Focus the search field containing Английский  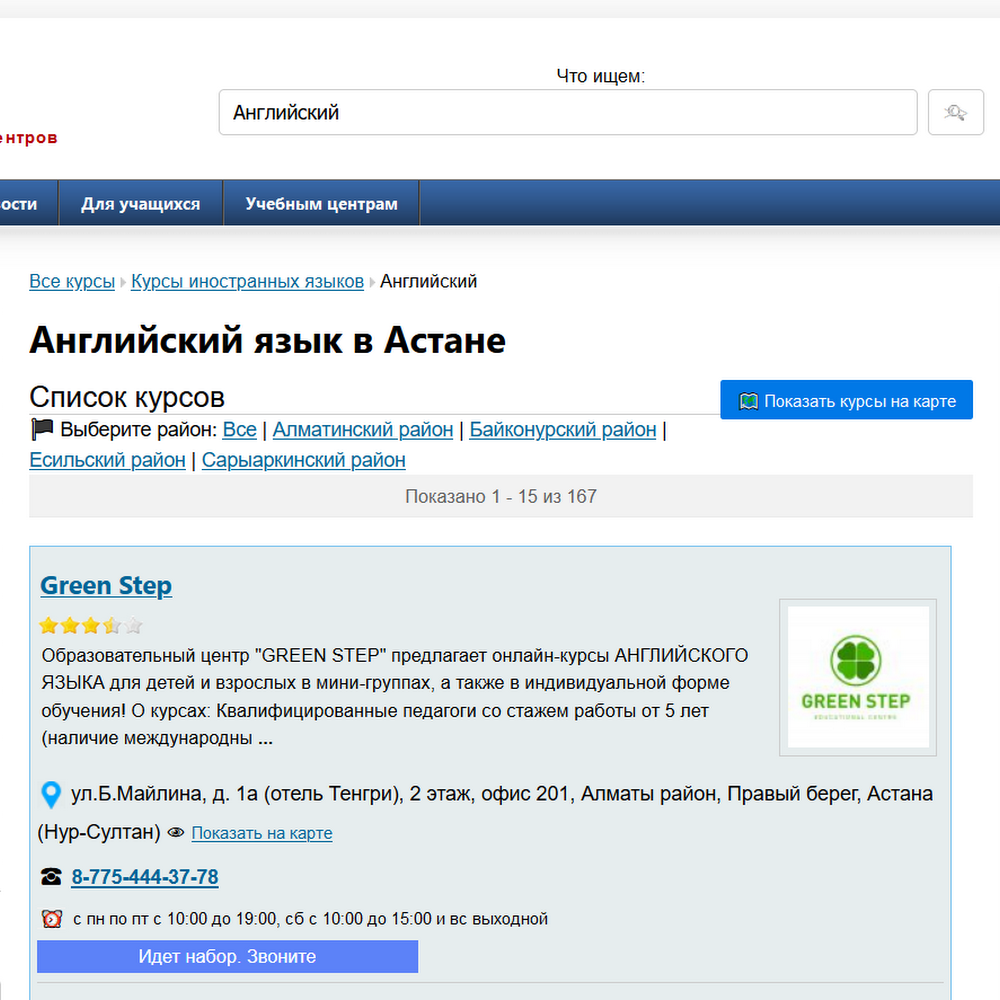pos(568,112)
